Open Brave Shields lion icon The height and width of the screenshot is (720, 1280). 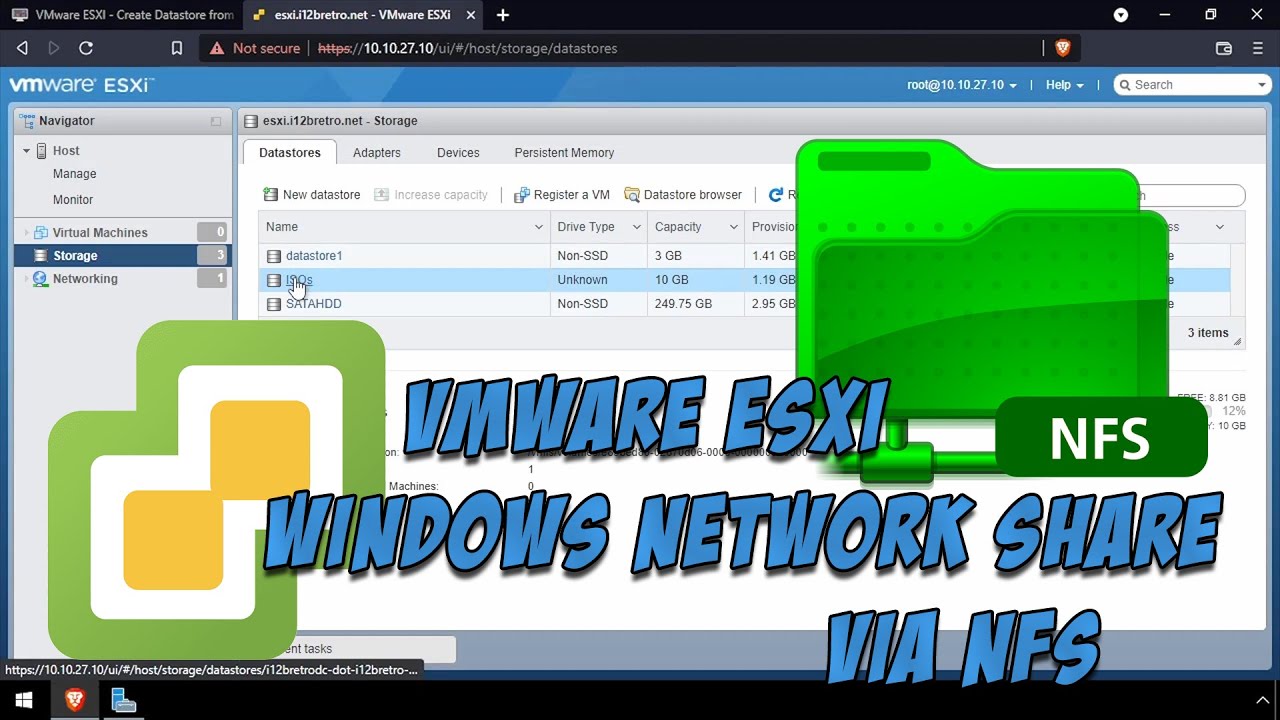click(x=1062, y=48)
